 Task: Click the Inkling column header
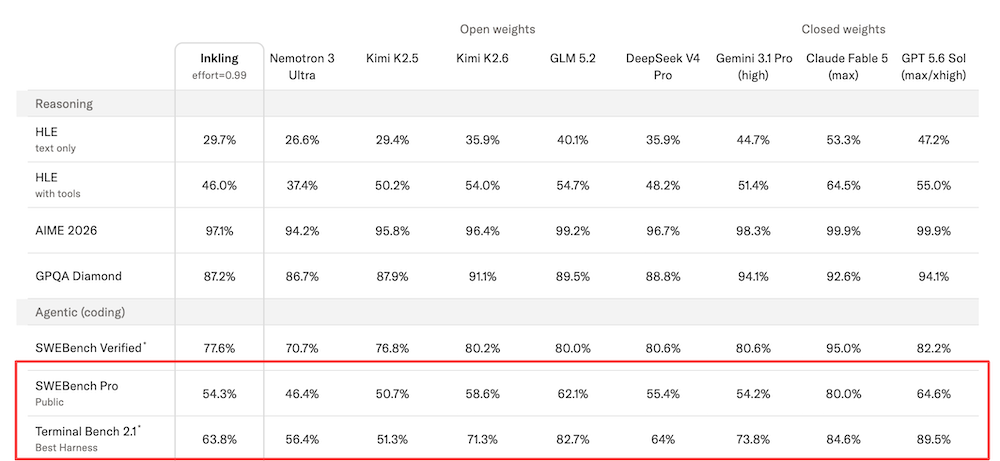[x=219, y=66]
